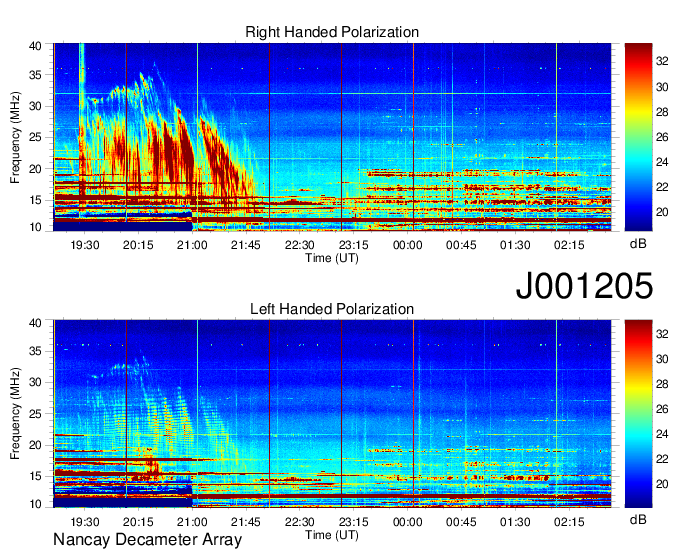The width and height of the screenshot is (680, 552).
Task: Click the right-handed polarization spectrogram image
Action: click(332, 137)
